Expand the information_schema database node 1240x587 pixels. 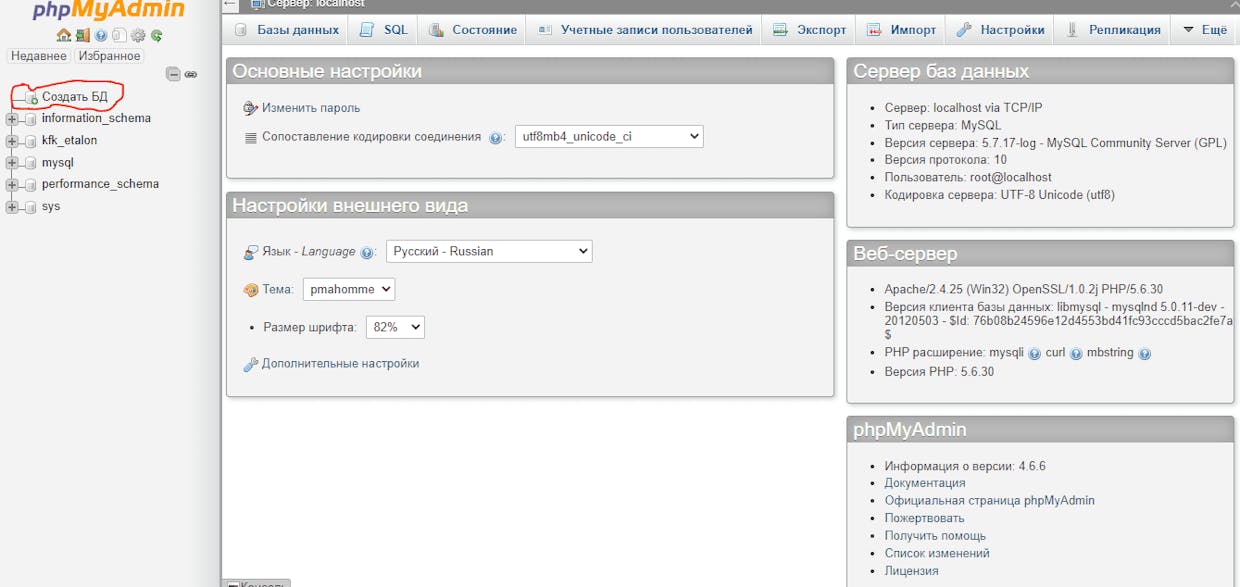13,119
